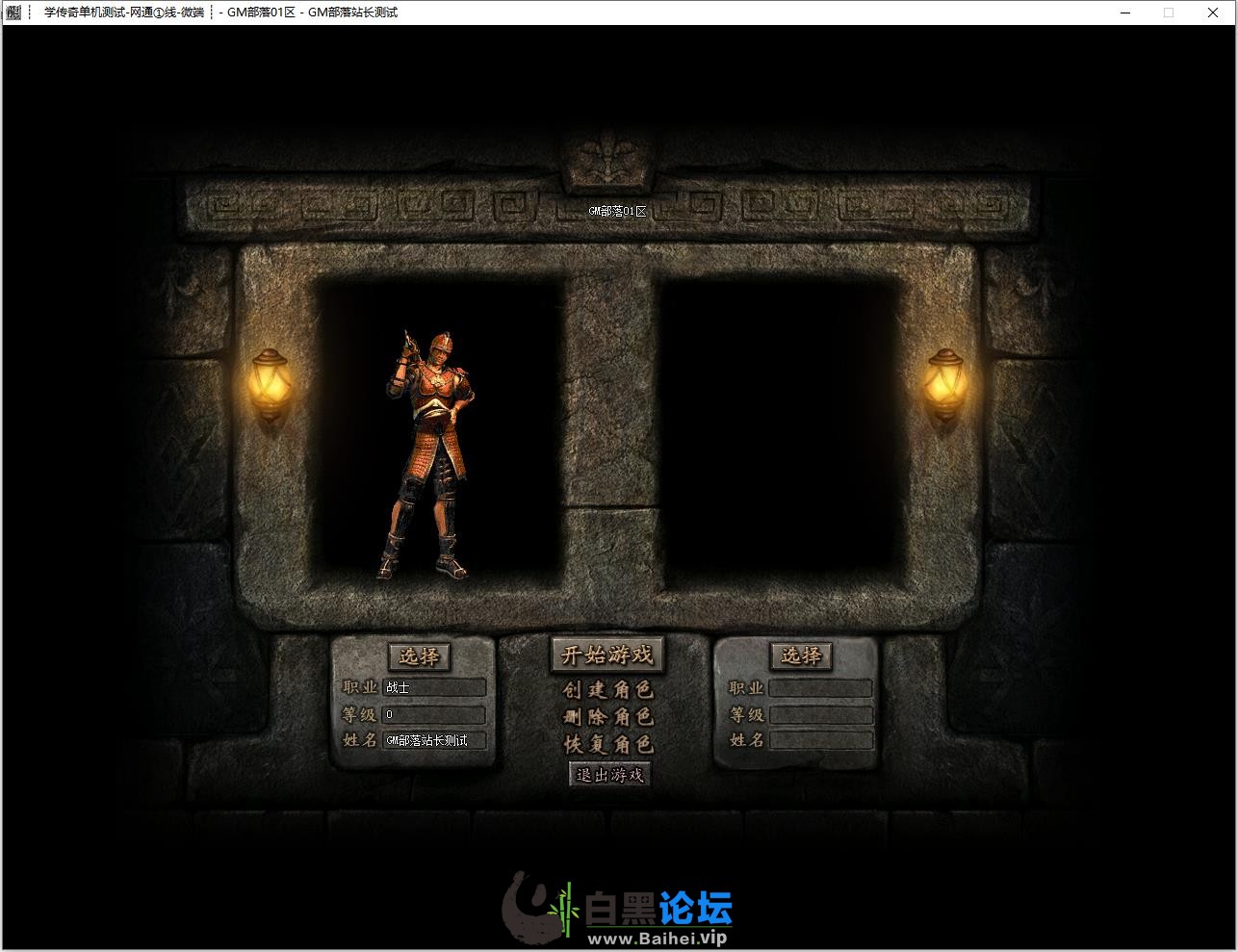Click the right 姓名 label

(747, 740)
